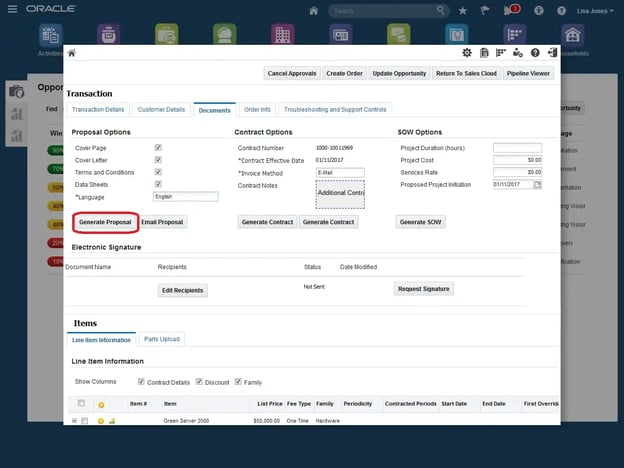Viewport: 624px width, 468px height.
Task: Expand the Lisa Jones user menu
Action: (597, 10)
